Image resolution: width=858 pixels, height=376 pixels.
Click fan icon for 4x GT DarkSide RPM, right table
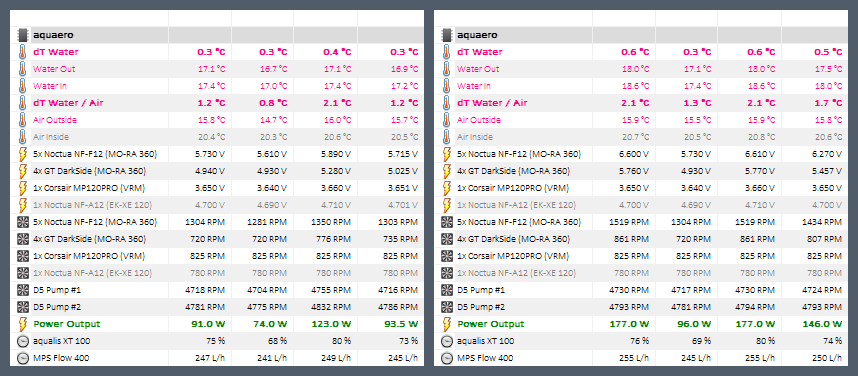[x=447, y=239]
